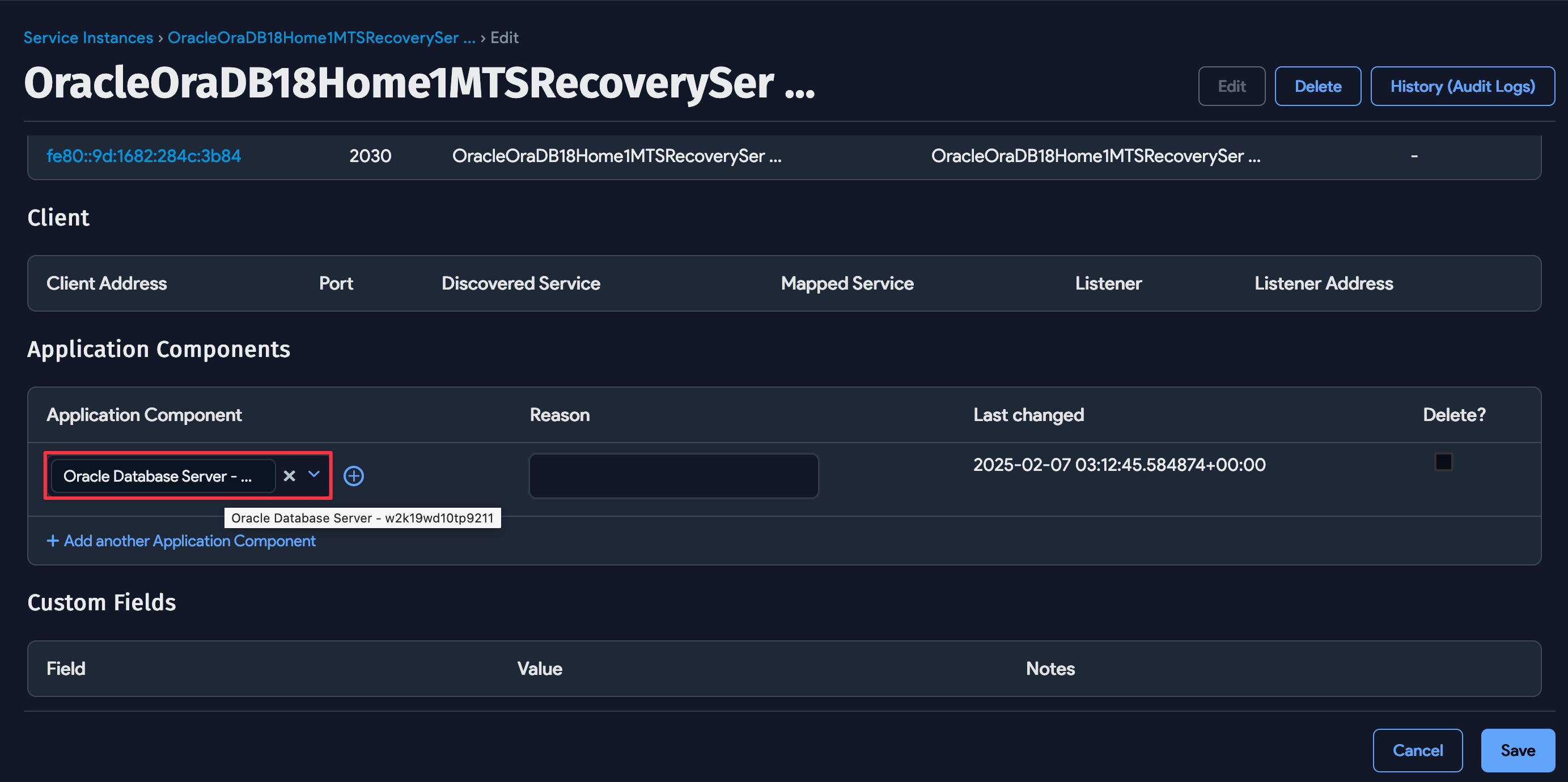Check the Delete? checkbox for the component row

[x=1444, y=462]
